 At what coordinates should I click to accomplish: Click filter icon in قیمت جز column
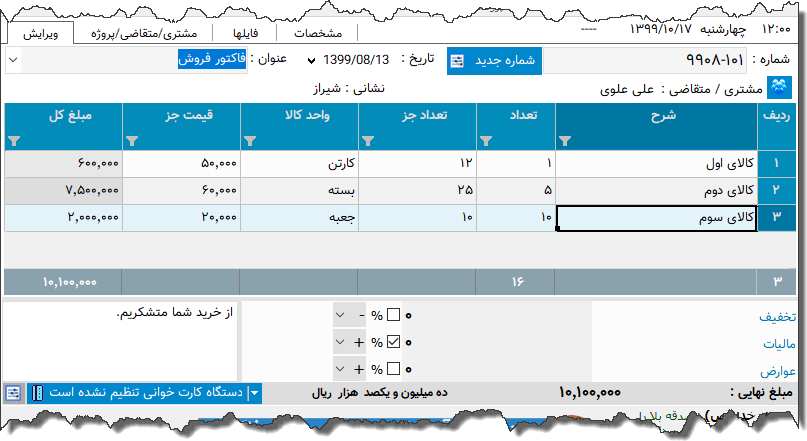click(x=132, y=141)
